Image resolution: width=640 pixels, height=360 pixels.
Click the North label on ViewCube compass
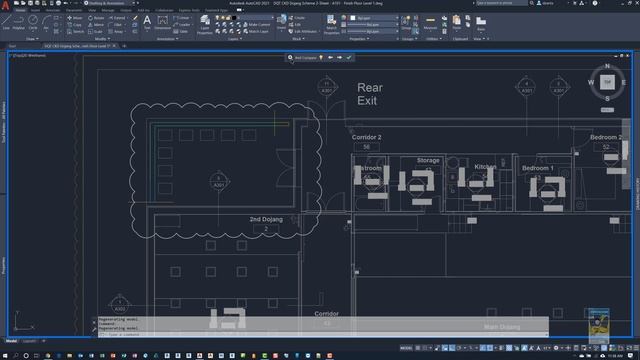607,66
